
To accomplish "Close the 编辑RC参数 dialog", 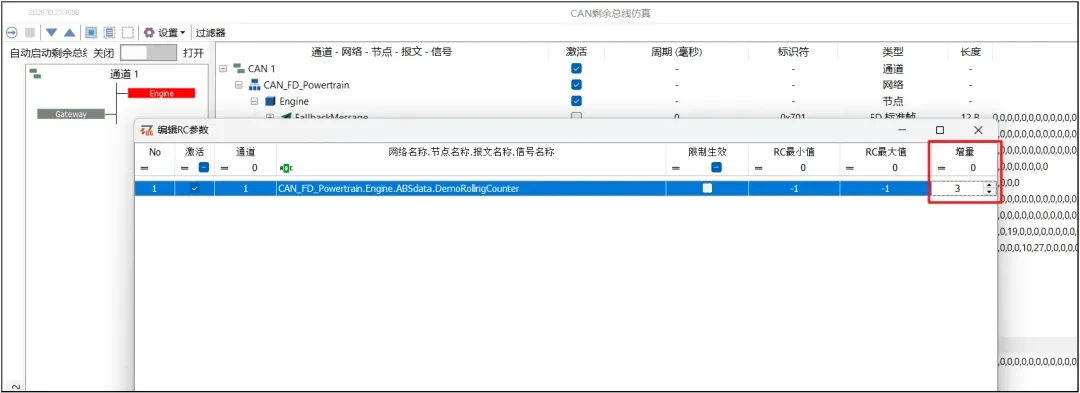I will click(x=978, y=129).
